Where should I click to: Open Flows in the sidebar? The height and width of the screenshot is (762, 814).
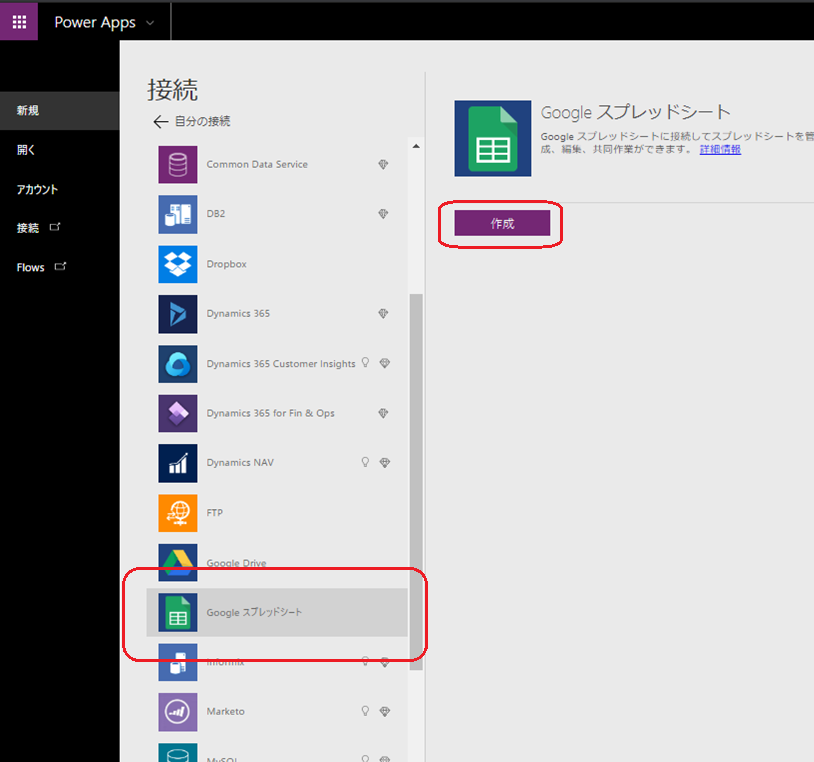[x=30, y=267]
